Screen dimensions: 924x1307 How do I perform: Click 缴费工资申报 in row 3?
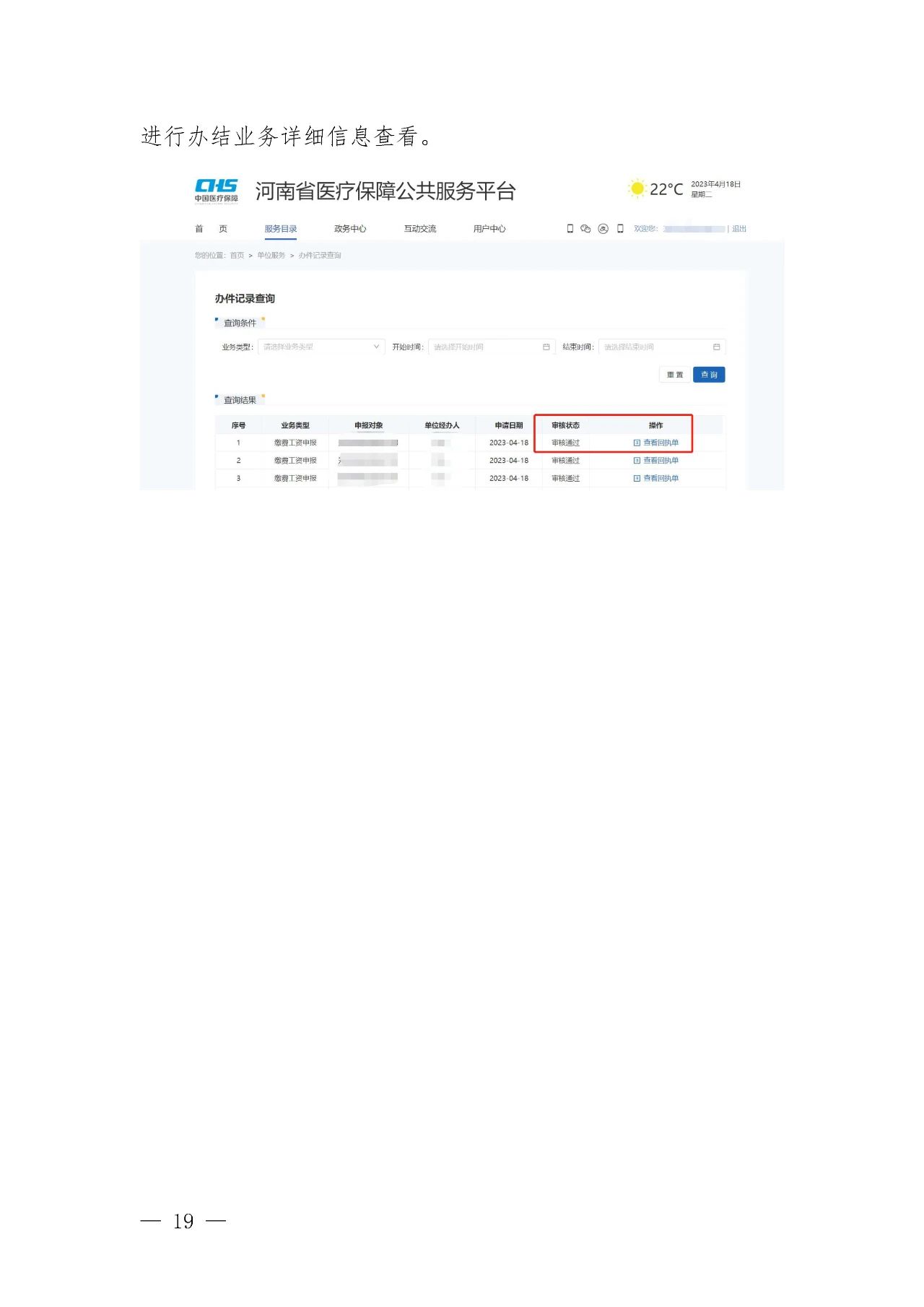[x=295, y=479]
